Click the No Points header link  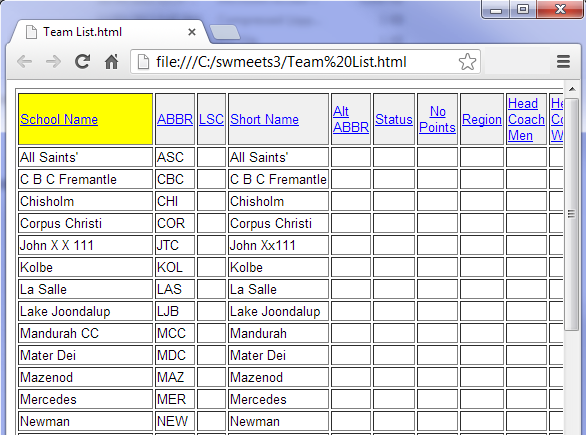click(437, 120)
